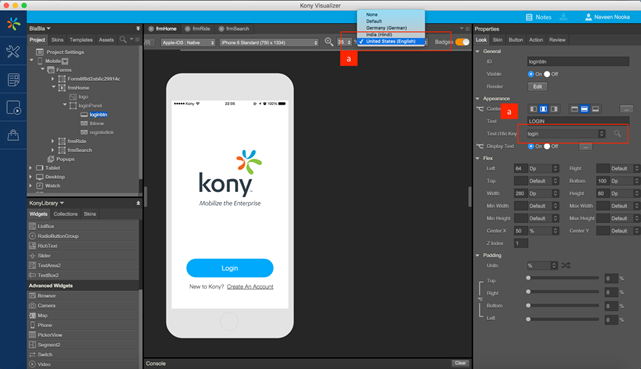Select the Browser widget
The height and width of the screenshot is (369, 641).
(x=46, y=296)
